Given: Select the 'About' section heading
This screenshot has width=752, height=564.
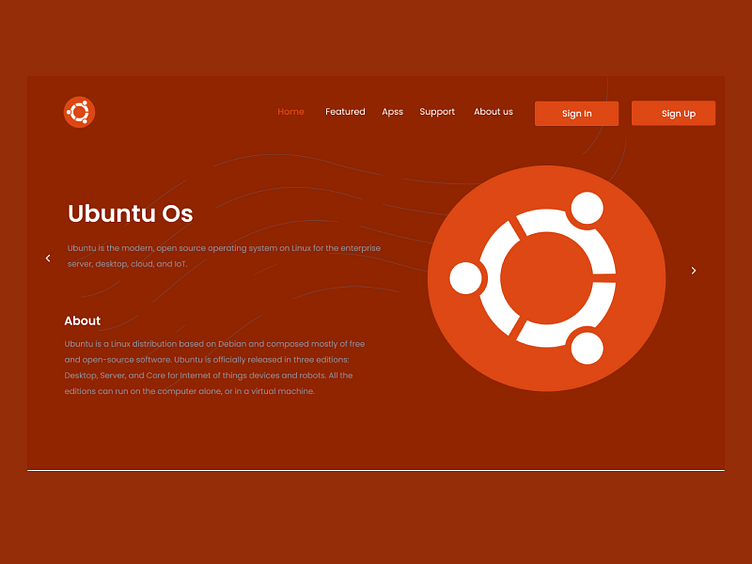Looking at the screenshot, I should coord(82,321).
